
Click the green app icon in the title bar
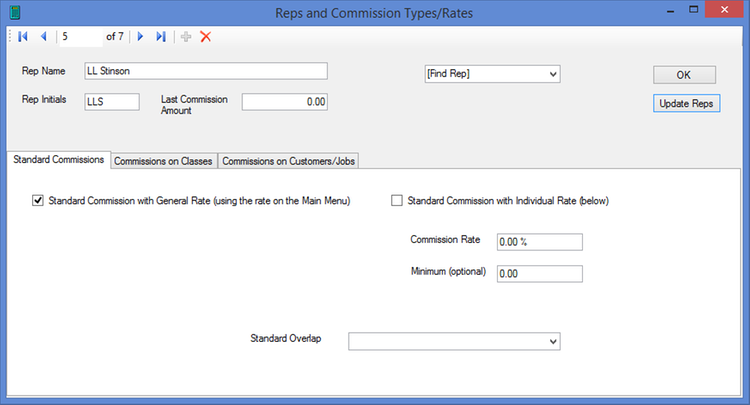[x=15, y=12]
